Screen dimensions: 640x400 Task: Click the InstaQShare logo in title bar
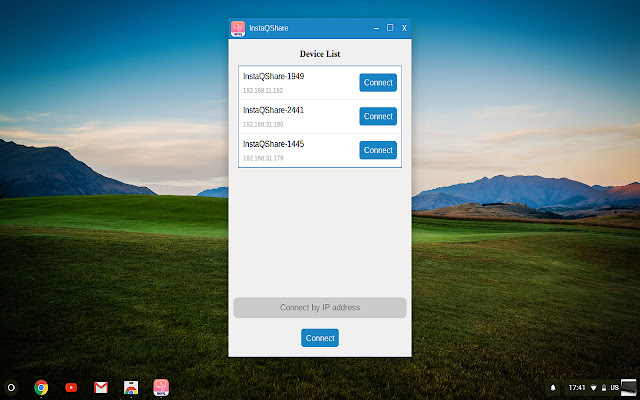[238, 28]
